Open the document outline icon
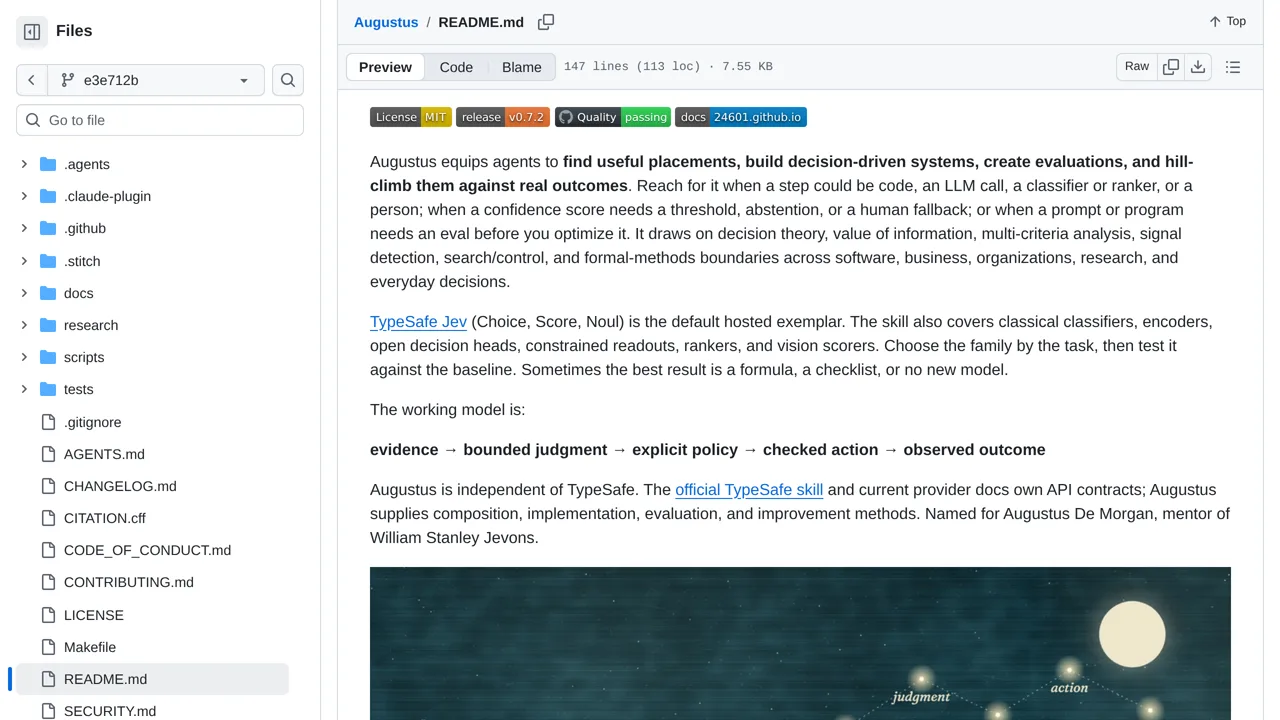This screenshot has height=720, width=1280. pyautogui.click(x=1233, y=67)
